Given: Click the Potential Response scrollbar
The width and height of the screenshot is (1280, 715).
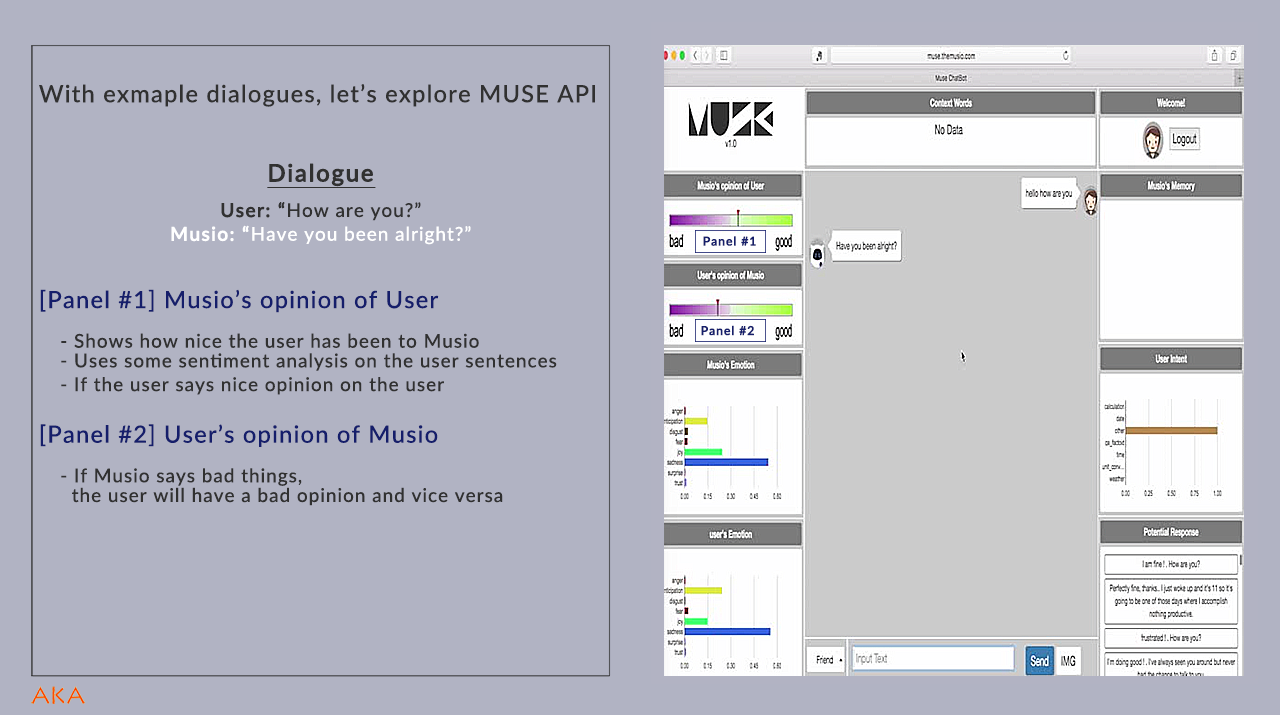Looking at the screenshot, I should 1241,561.
